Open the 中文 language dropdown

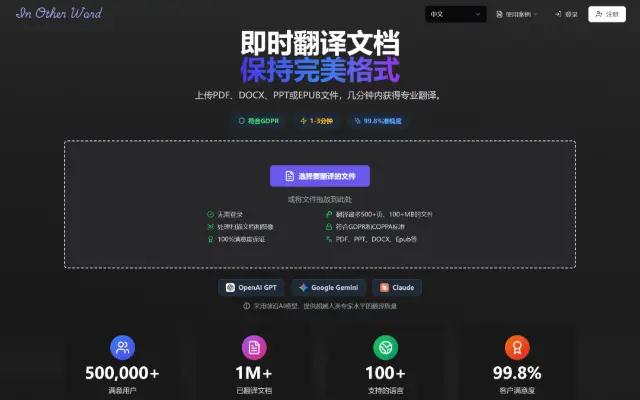(x=456, y=14)
